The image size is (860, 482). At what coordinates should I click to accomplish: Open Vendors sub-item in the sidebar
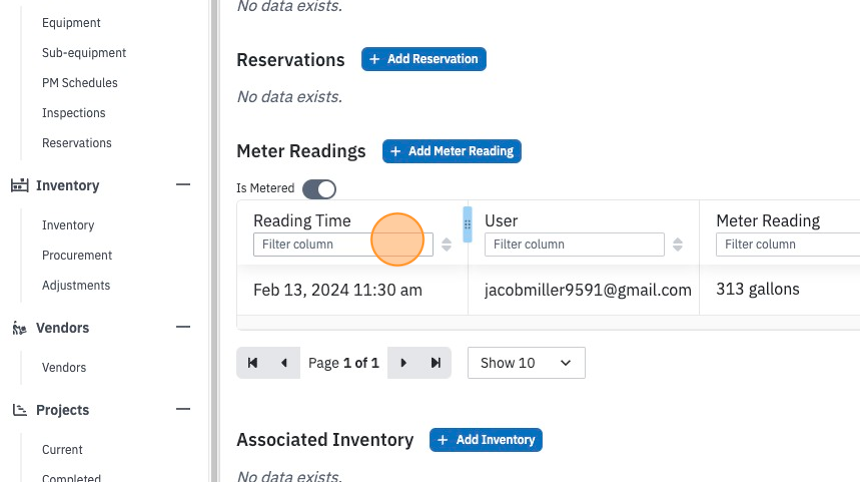64,367
